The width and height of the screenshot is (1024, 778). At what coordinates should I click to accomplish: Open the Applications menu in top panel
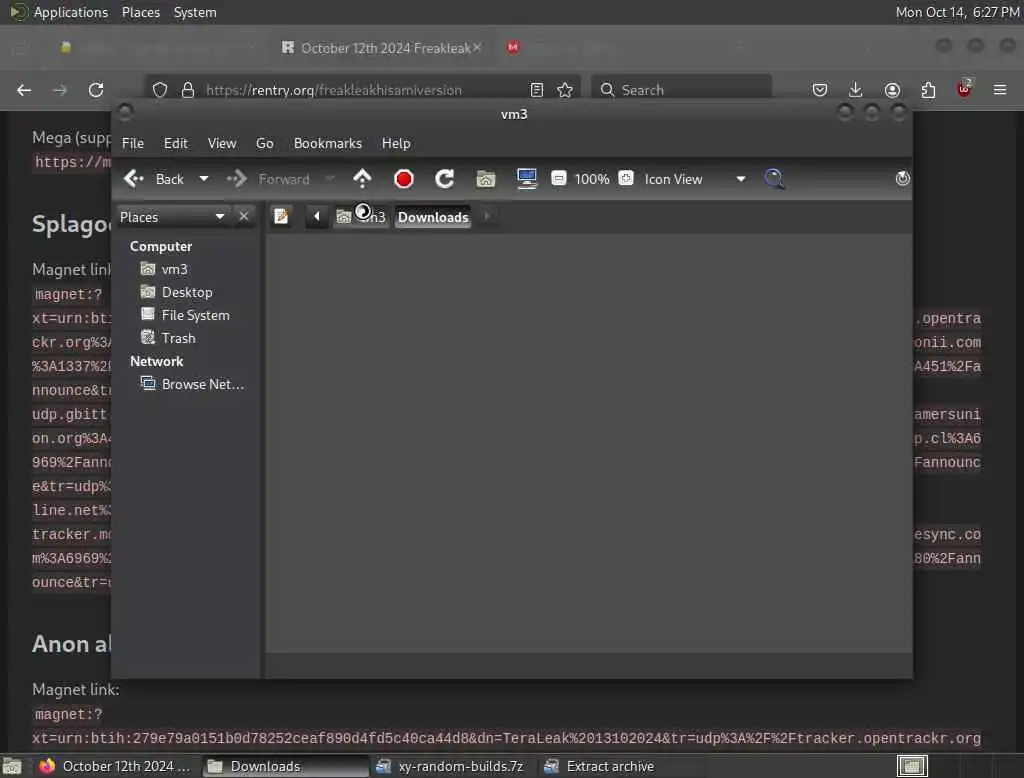[59, 12]
